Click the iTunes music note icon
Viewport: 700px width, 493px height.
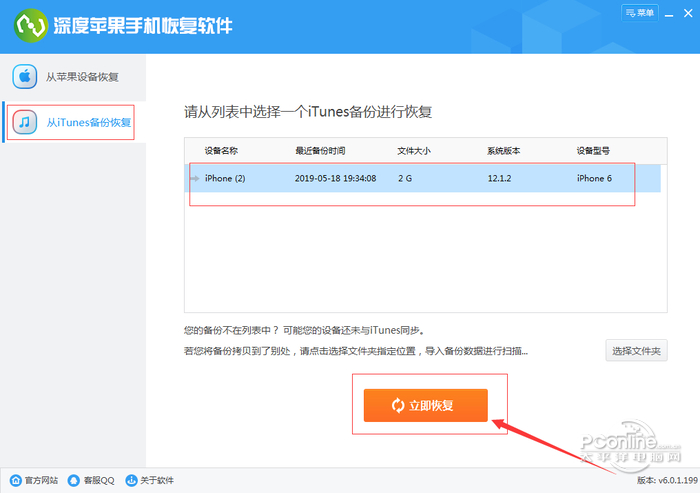point(25,122)
